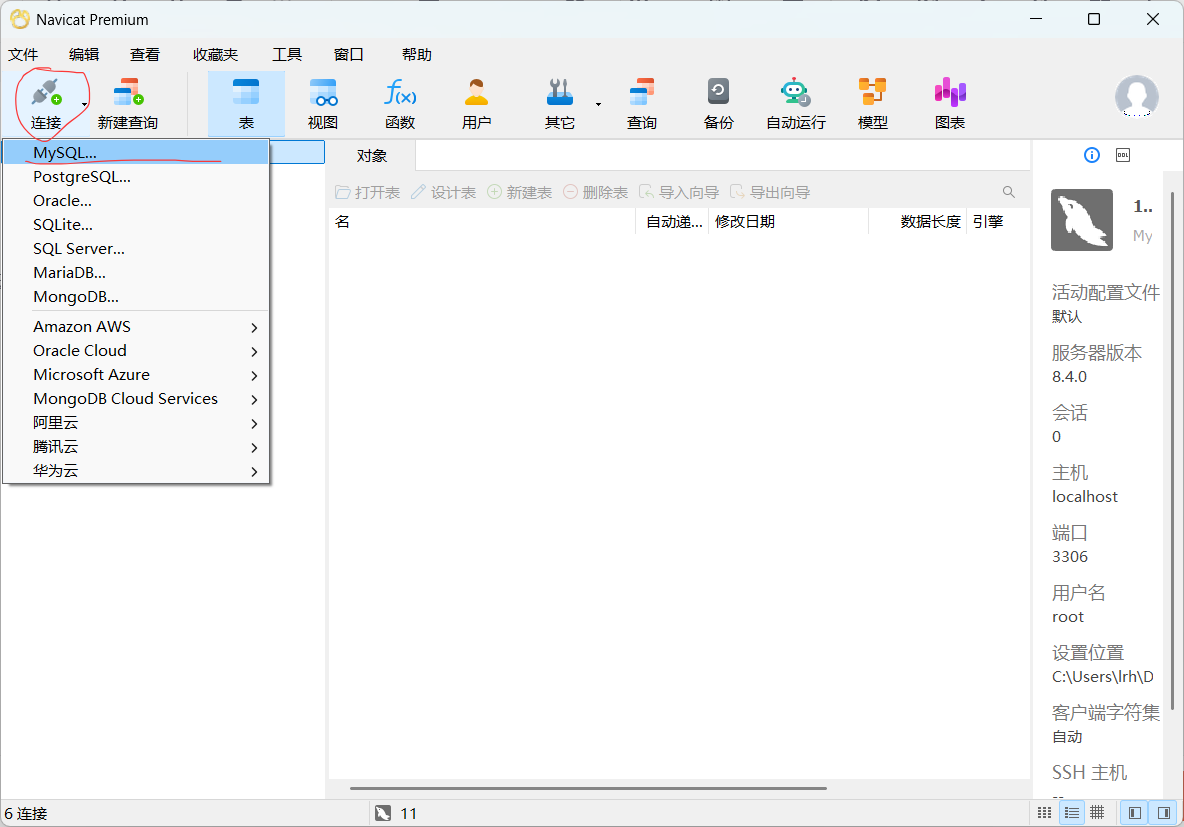Sort by the 名 (Name) column header
Screen dimensions: 1184x827
pos(482,222)
